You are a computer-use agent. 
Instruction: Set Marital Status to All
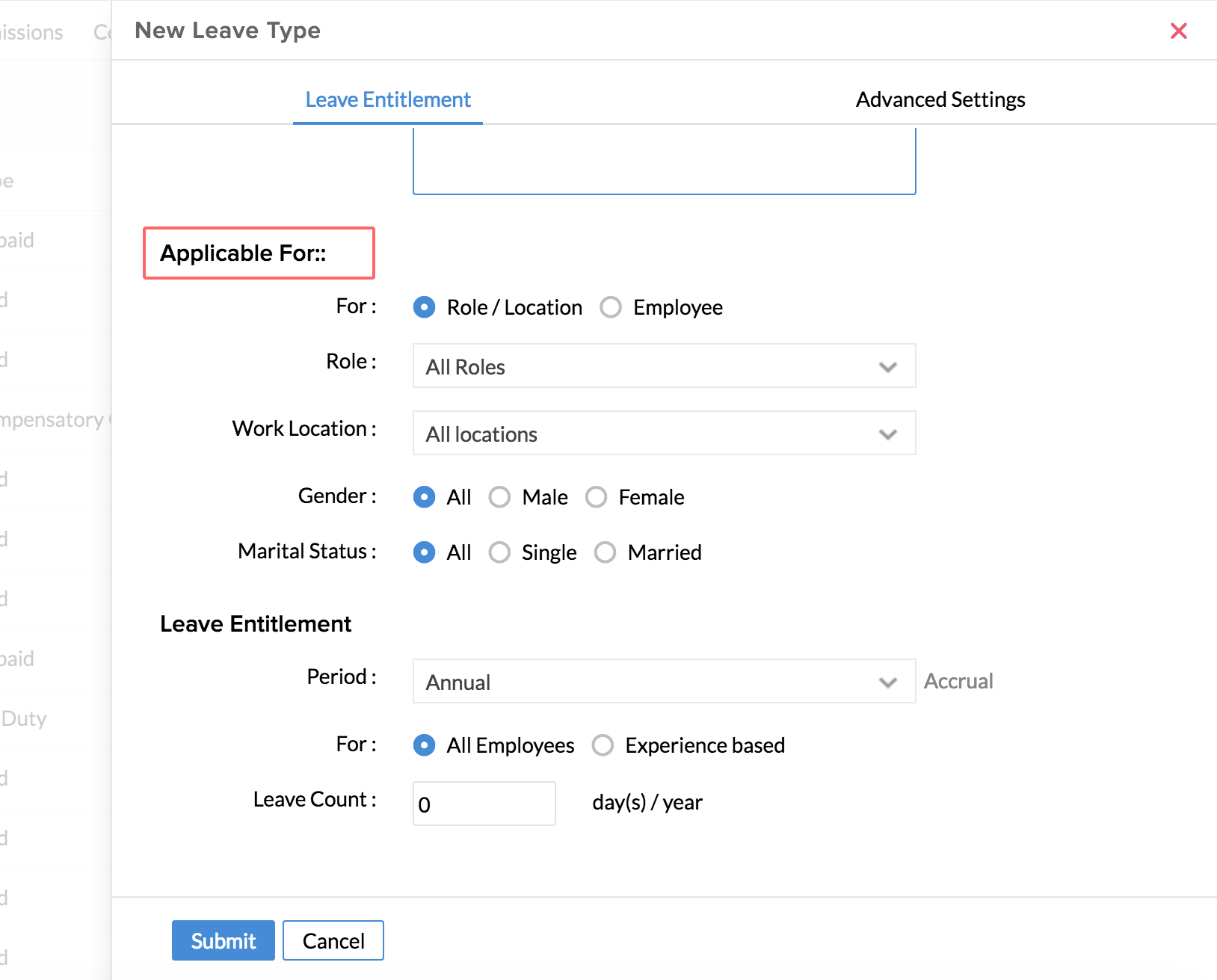click(424, 552)
